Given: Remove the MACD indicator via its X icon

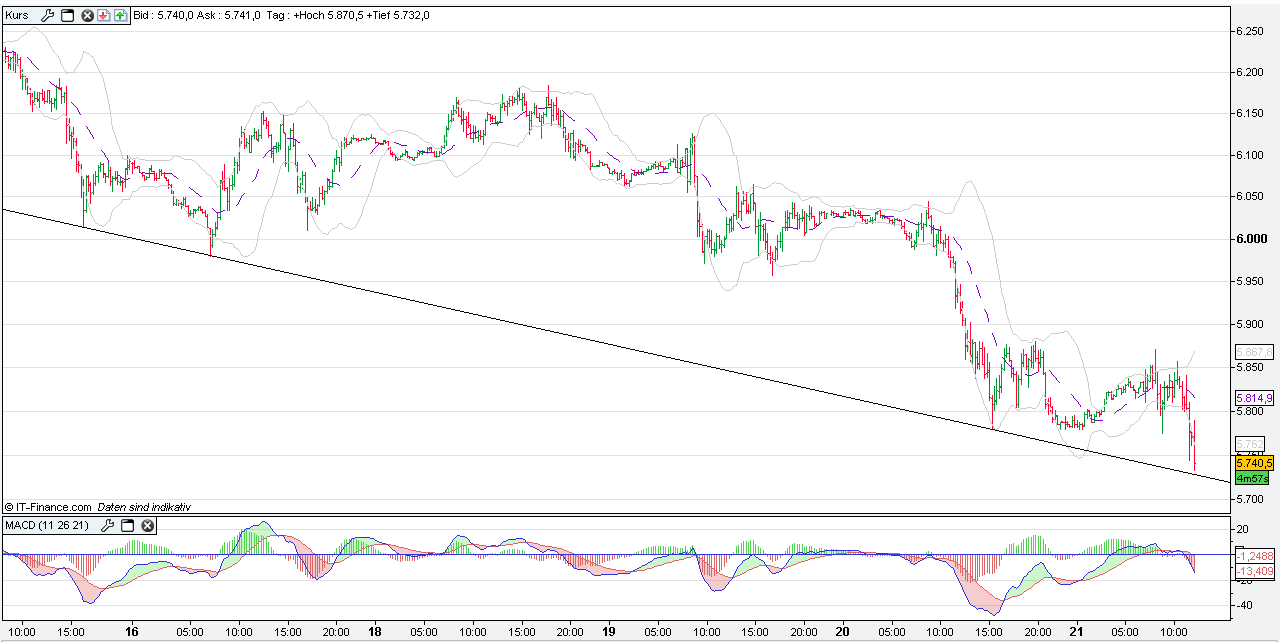Looking at the screenshot, I should [147, 526].
